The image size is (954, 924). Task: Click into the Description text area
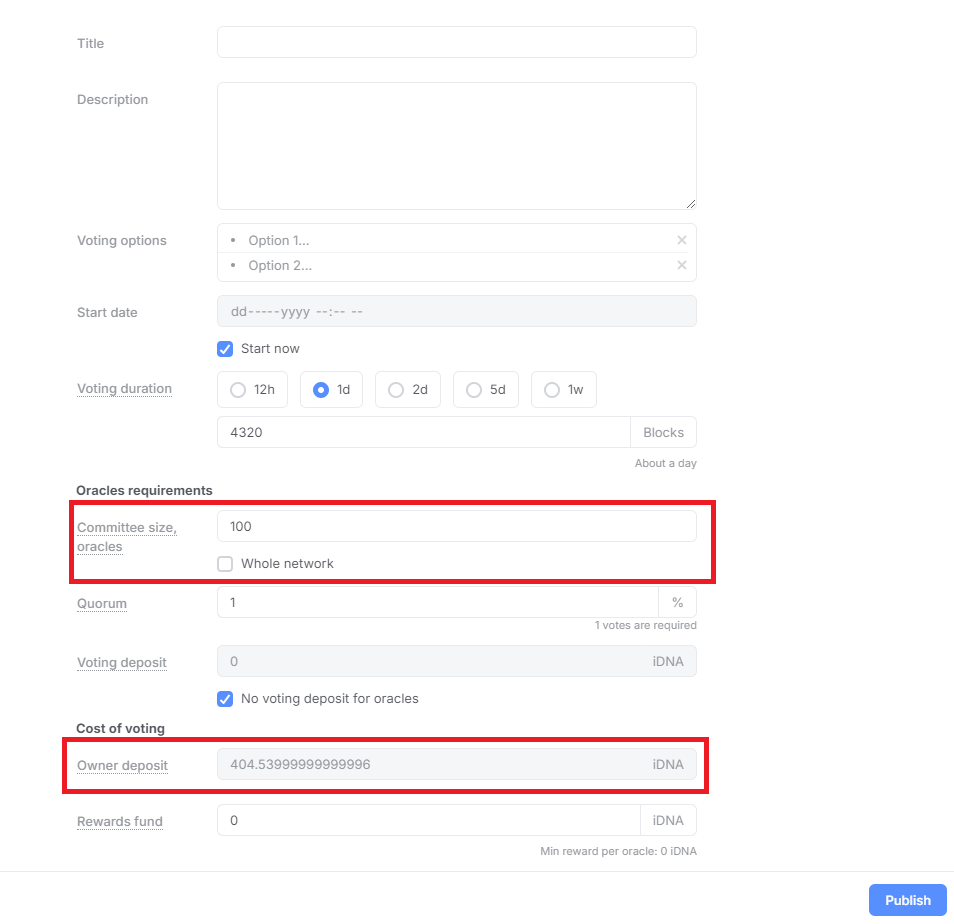456,146
